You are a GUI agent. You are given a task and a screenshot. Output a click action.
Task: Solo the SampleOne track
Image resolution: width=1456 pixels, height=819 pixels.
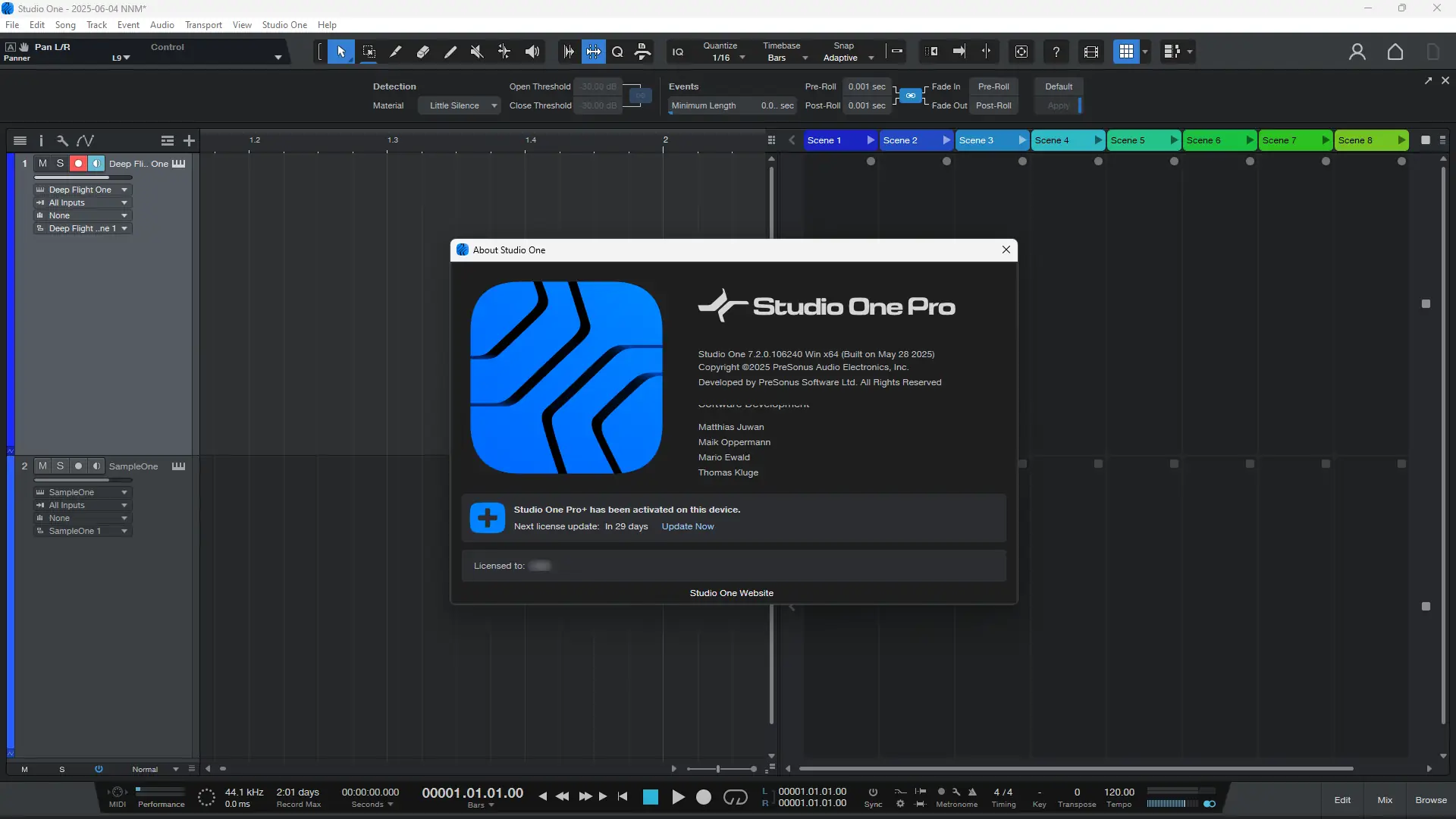point(60,466)
